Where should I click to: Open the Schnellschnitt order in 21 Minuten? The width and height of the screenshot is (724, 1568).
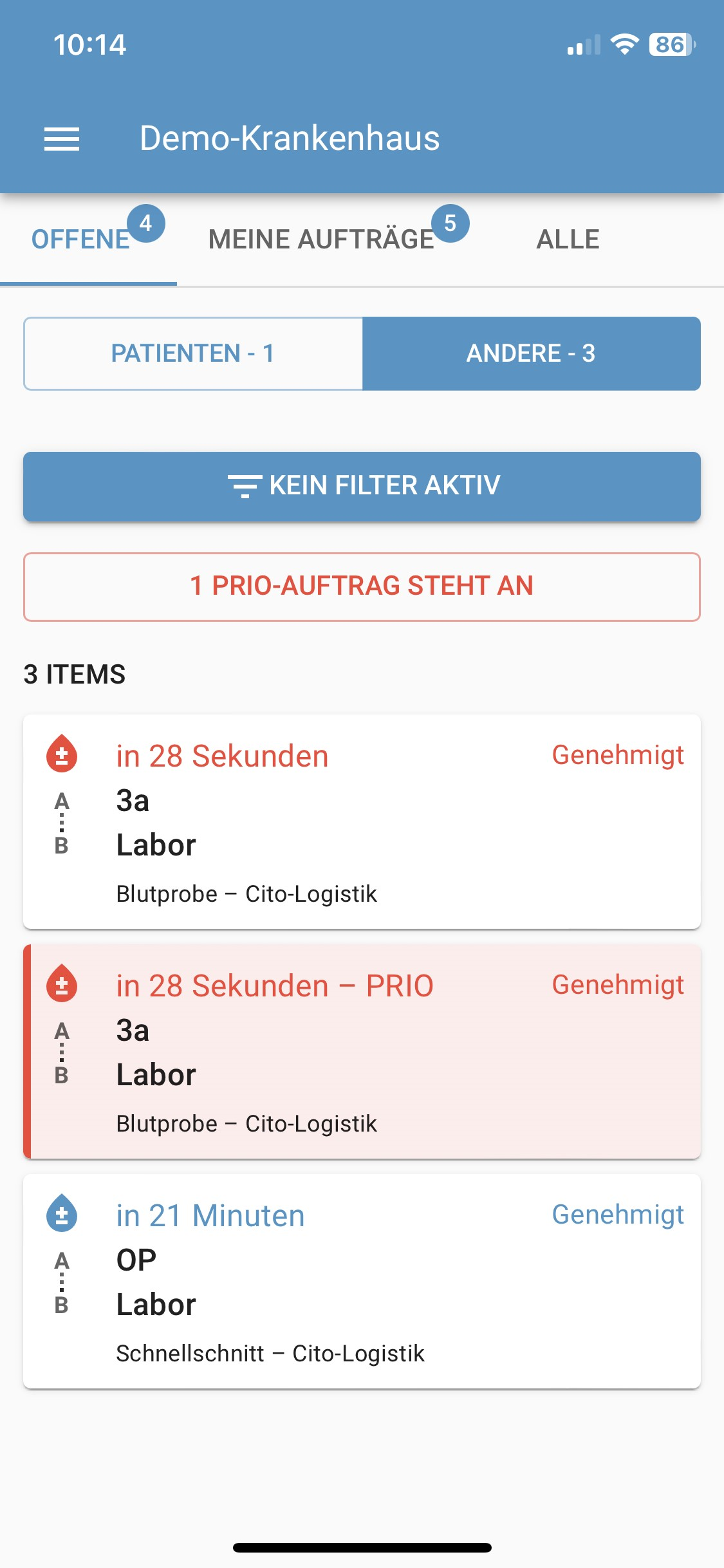click(x=362, y=1281)
